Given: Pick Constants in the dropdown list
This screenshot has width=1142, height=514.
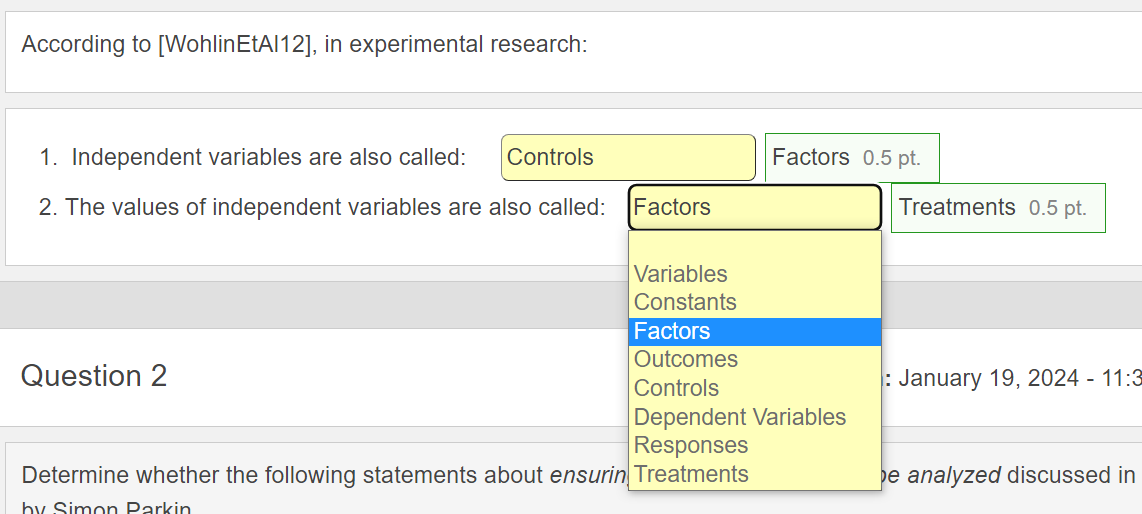Looking at the screenshot, I should point(685,302).
